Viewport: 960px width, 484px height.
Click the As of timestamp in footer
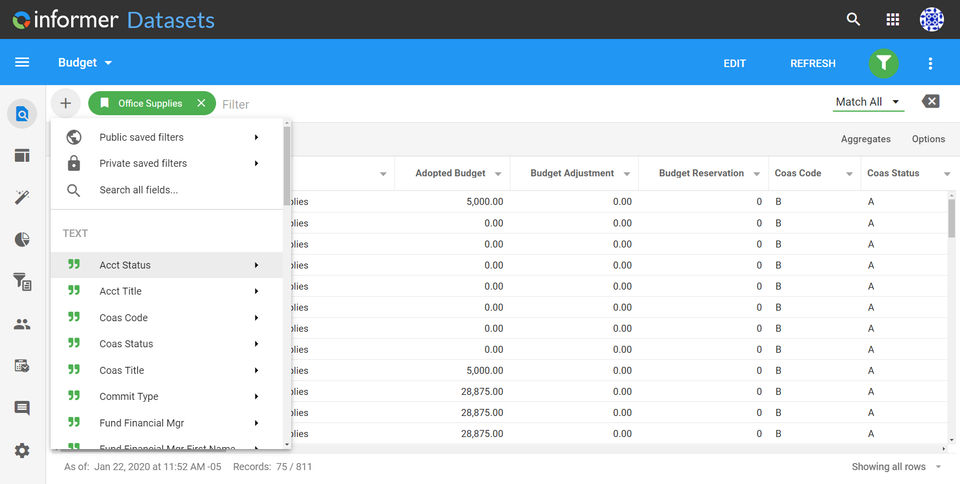pyautogui.click(x=144, y=467)
